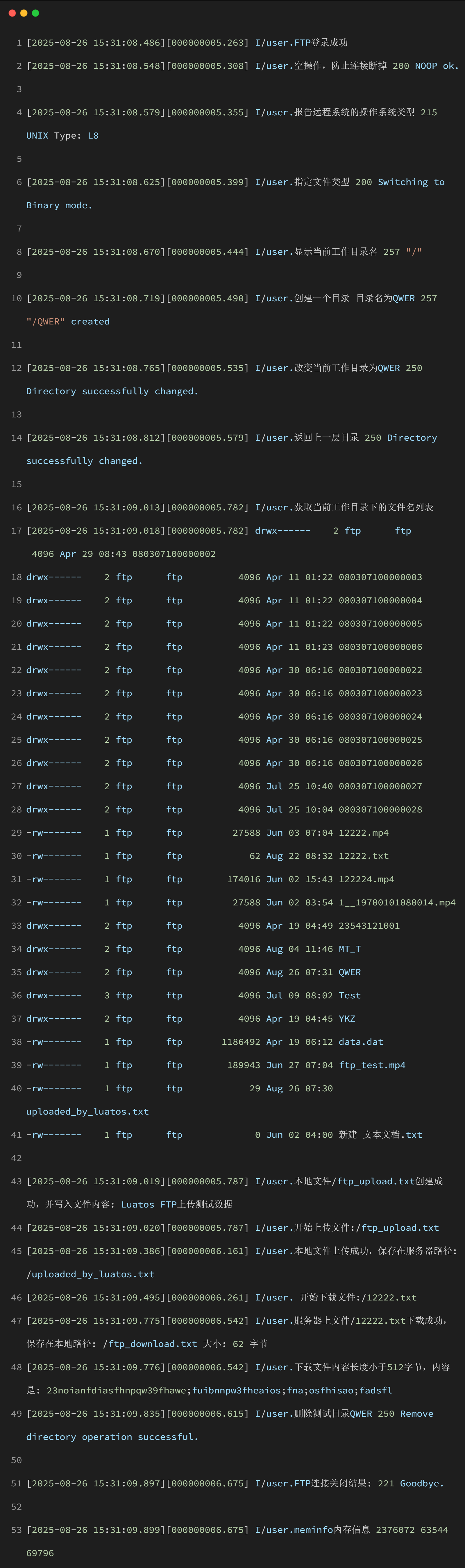The height and width of the screenshot is (1568, 465).
Task: Click file size 174016
Action: (x=244, y=880)
